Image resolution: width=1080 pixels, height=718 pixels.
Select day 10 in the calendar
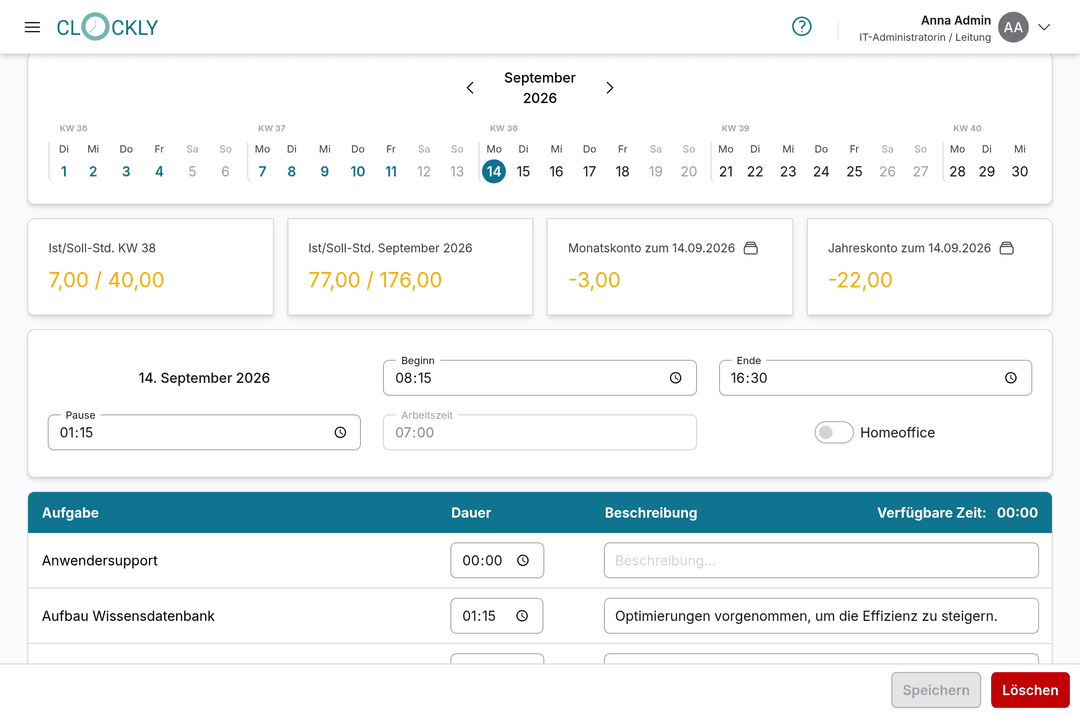click(357, 172)
